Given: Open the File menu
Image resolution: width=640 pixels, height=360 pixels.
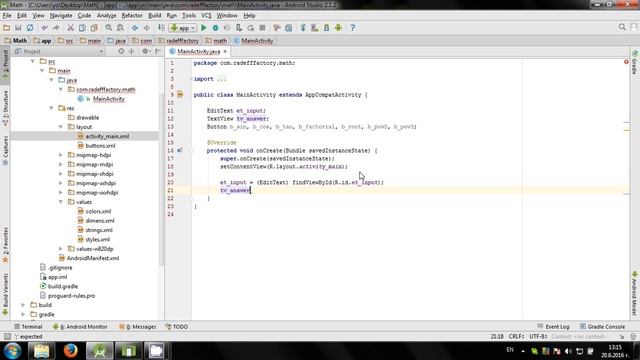Looking at the screenshot, I should pyautogui.click(x=7, y=16).
